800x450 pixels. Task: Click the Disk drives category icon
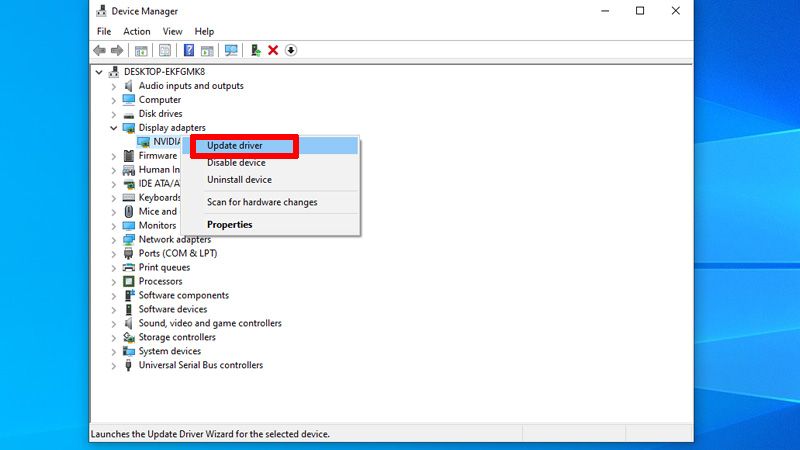click(129, 114)
